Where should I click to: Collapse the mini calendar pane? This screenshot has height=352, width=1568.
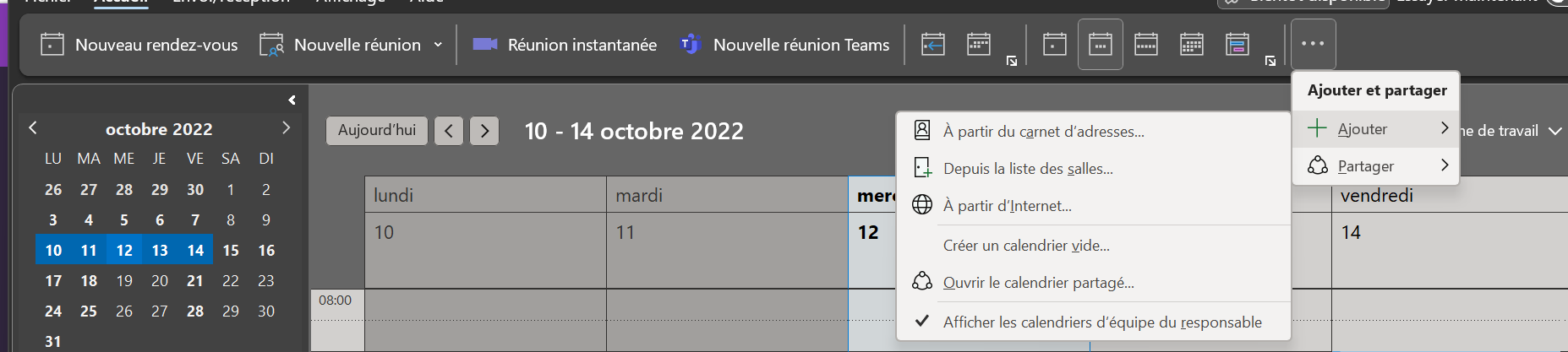tap(292, 100)
